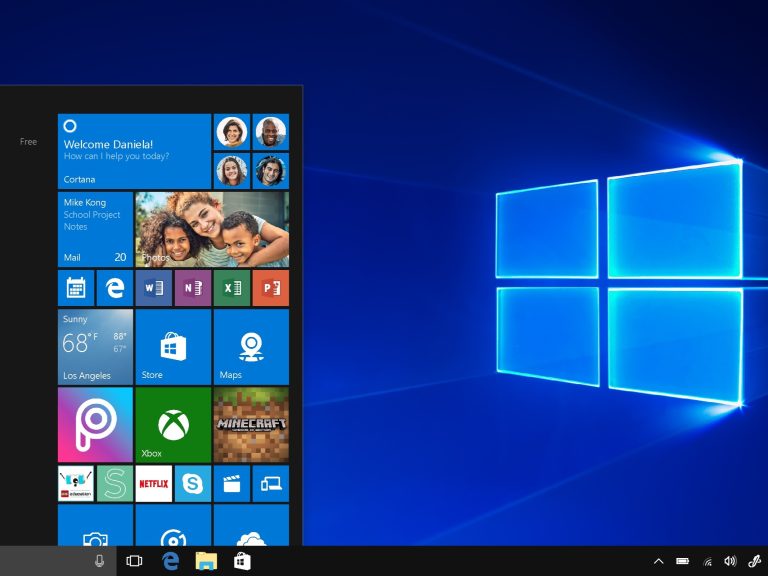Image resolution: width=768 pixels, height=576 pixels.
Task: Click the taskbar search box
Action: pyautogui.click(x=58, y=561)
